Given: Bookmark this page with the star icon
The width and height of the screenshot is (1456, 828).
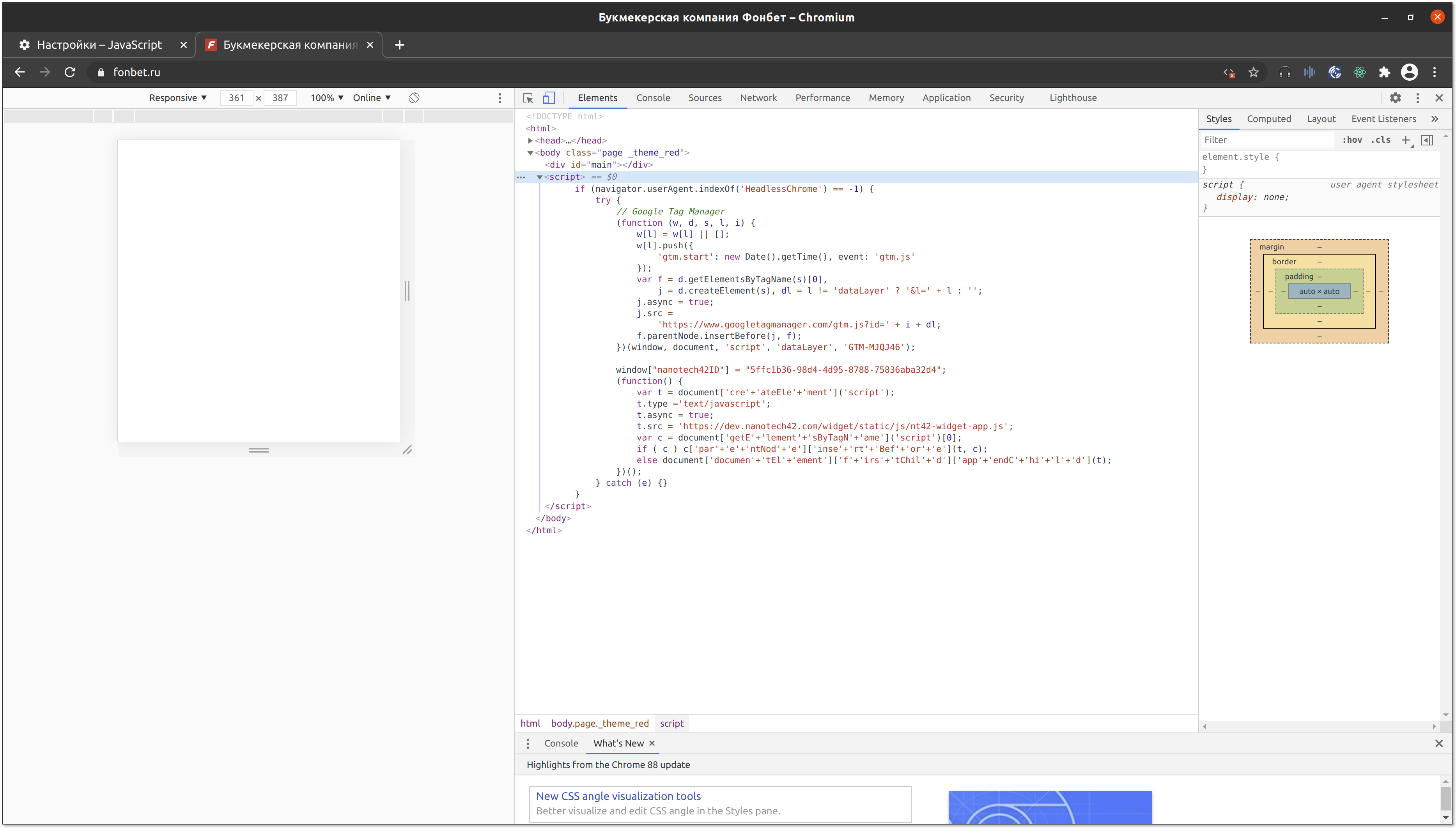Looking at the screenshot, I should (x=1254, y=72).
